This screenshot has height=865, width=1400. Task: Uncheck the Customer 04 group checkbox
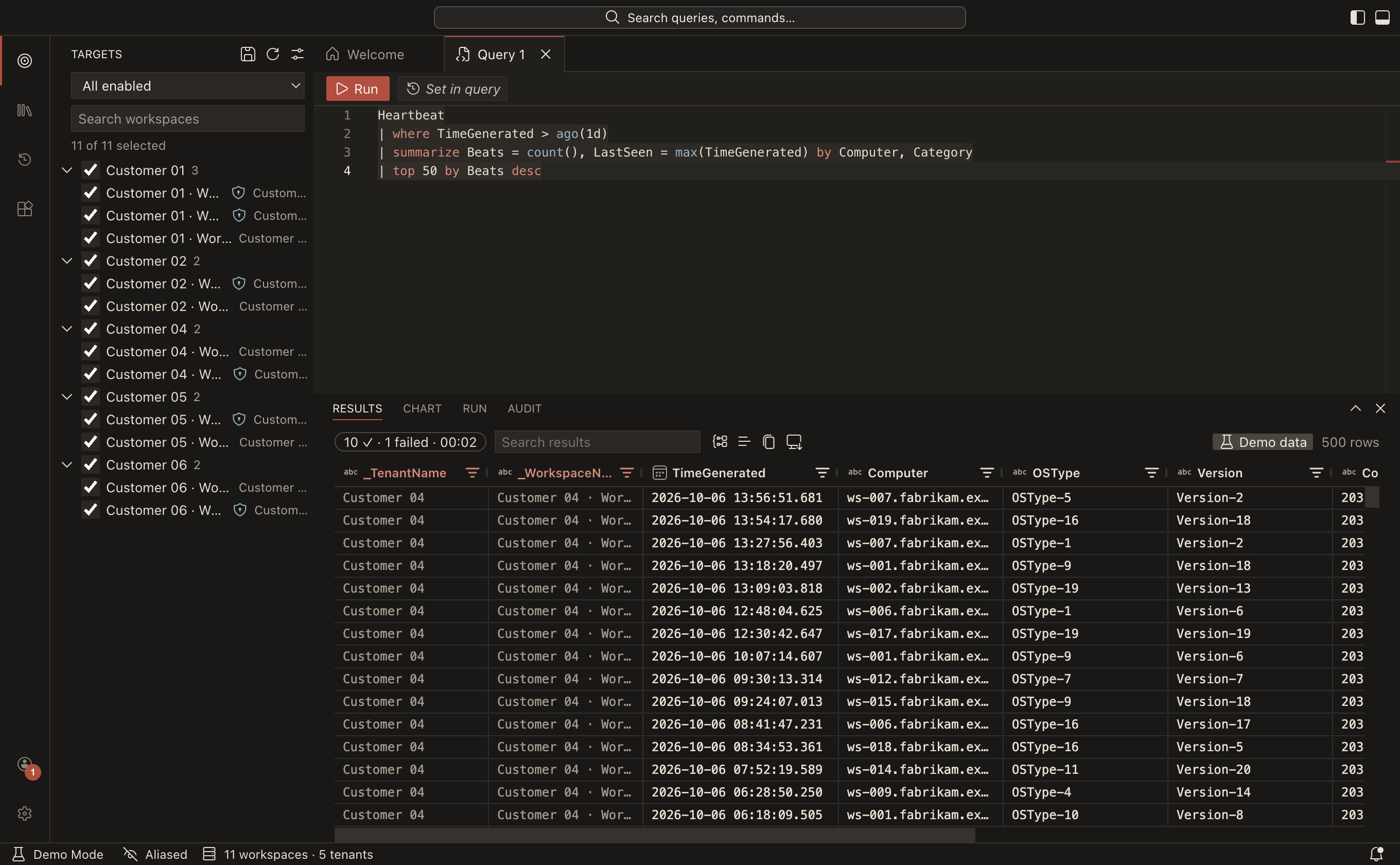[x=91, y=328]
